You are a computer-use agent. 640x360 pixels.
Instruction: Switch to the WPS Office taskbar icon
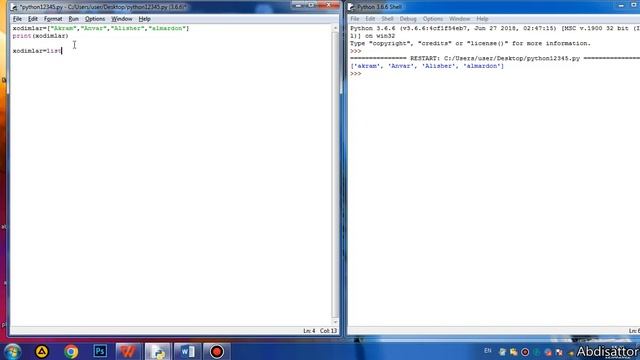tap(128, 351)
